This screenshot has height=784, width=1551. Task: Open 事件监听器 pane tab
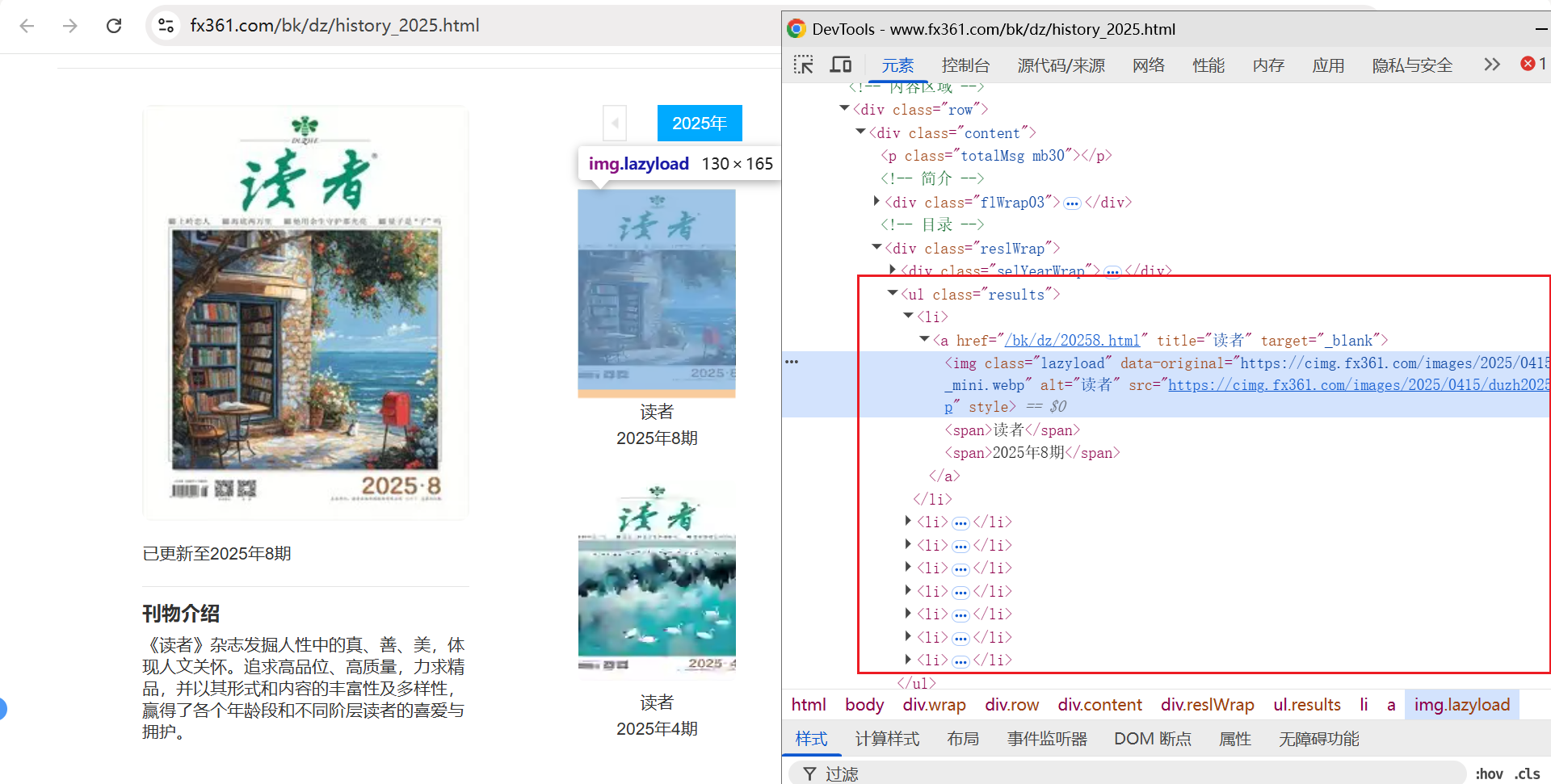click(x=1047, y=739)
